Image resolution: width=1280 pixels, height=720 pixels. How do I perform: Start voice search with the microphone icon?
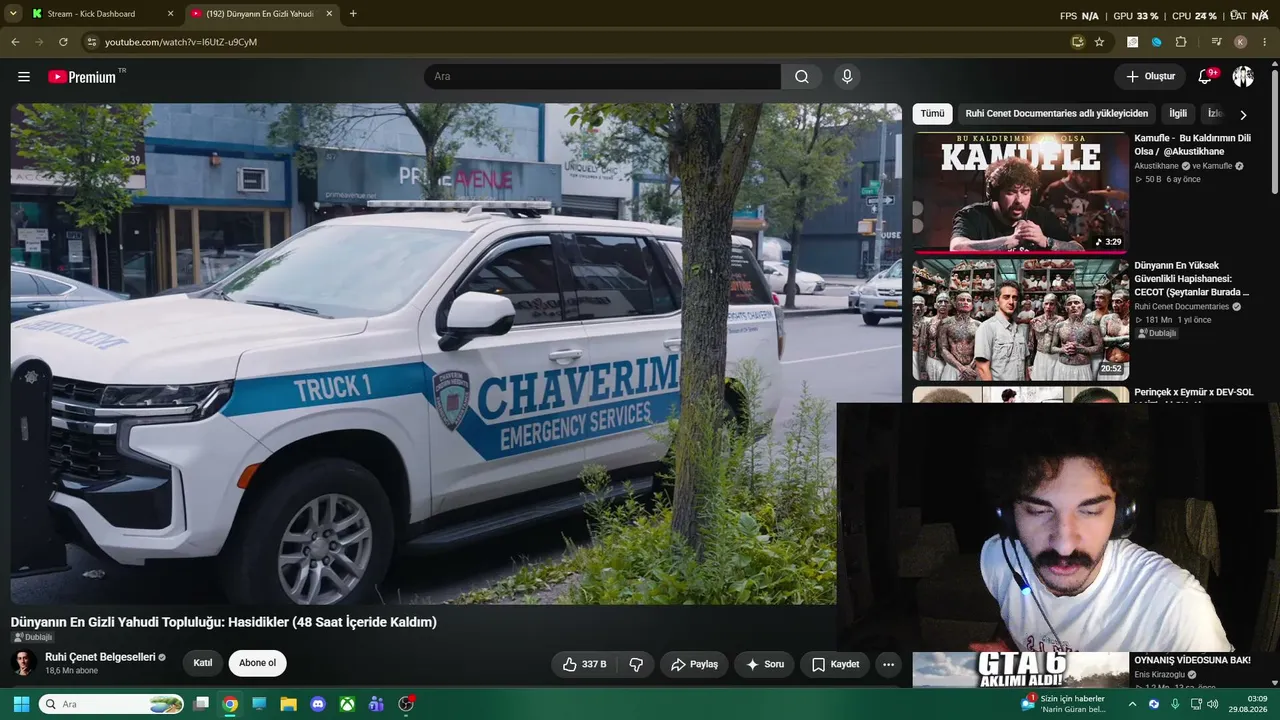(847, 77)
